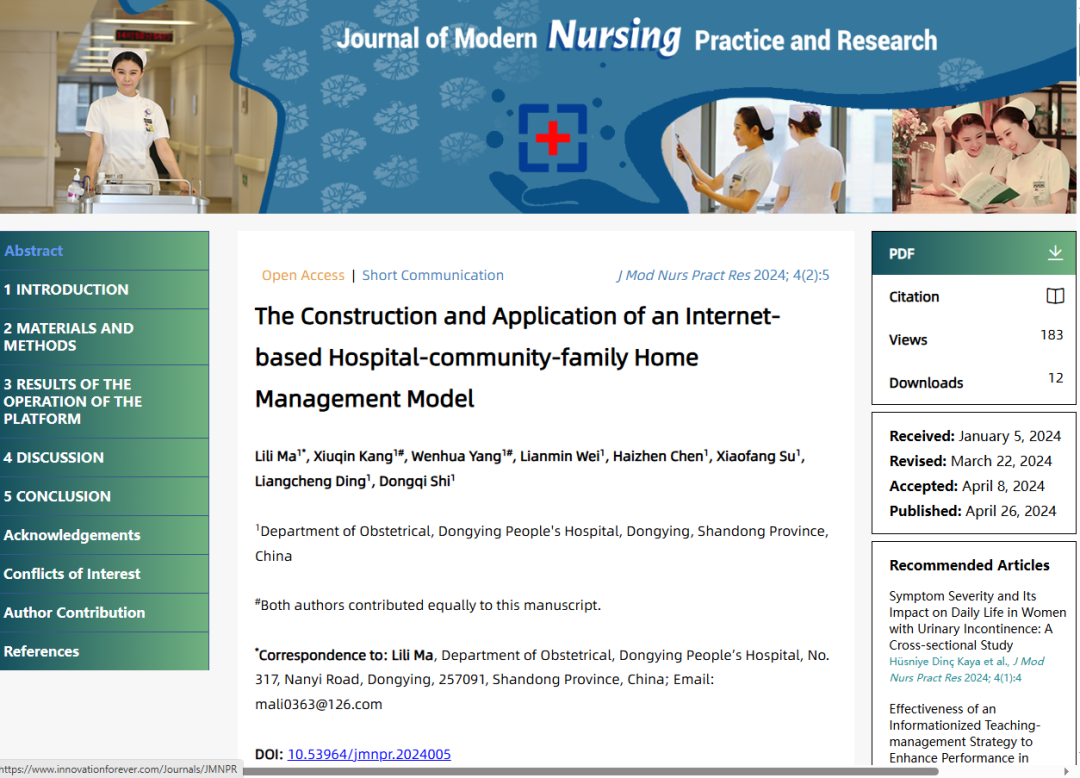
Task: Jump to 1 Introduction section
Action: tap(104, 290)
